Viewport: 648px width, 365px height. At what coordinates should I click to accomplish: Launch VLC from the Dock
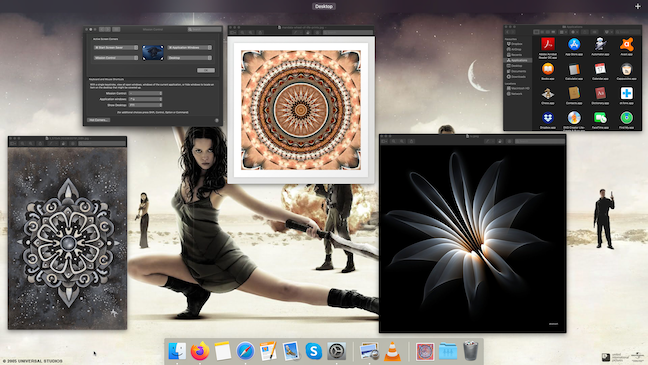(392, 351)
